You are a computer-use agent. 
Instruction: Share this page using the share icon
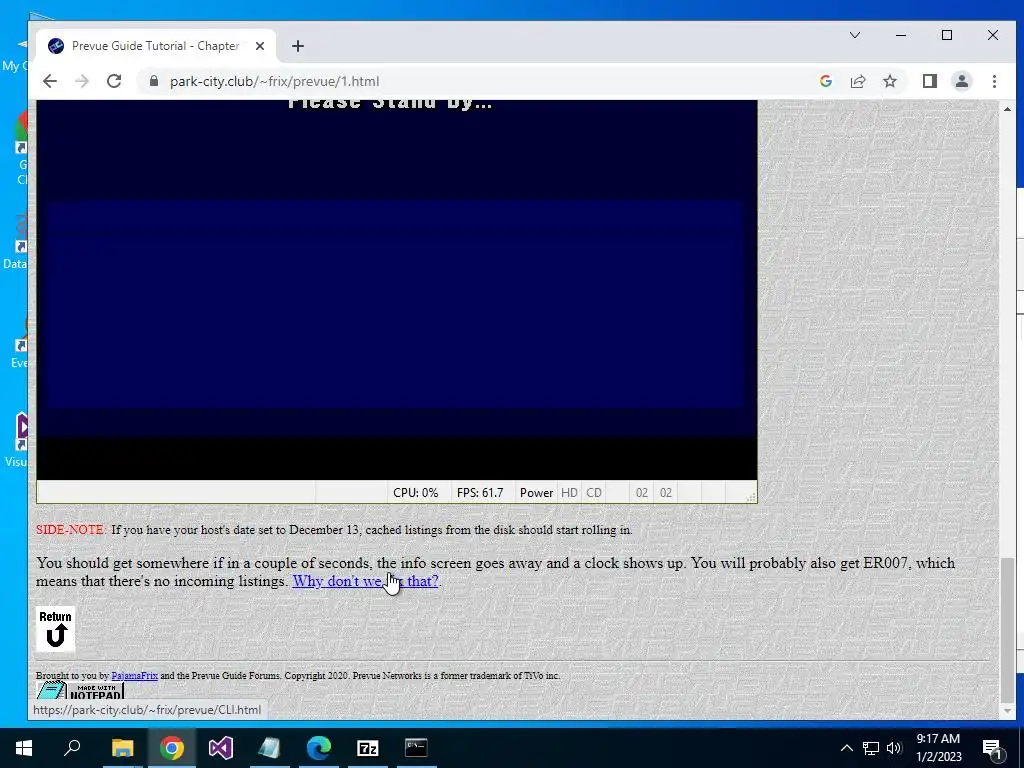[x=857, y=81]
